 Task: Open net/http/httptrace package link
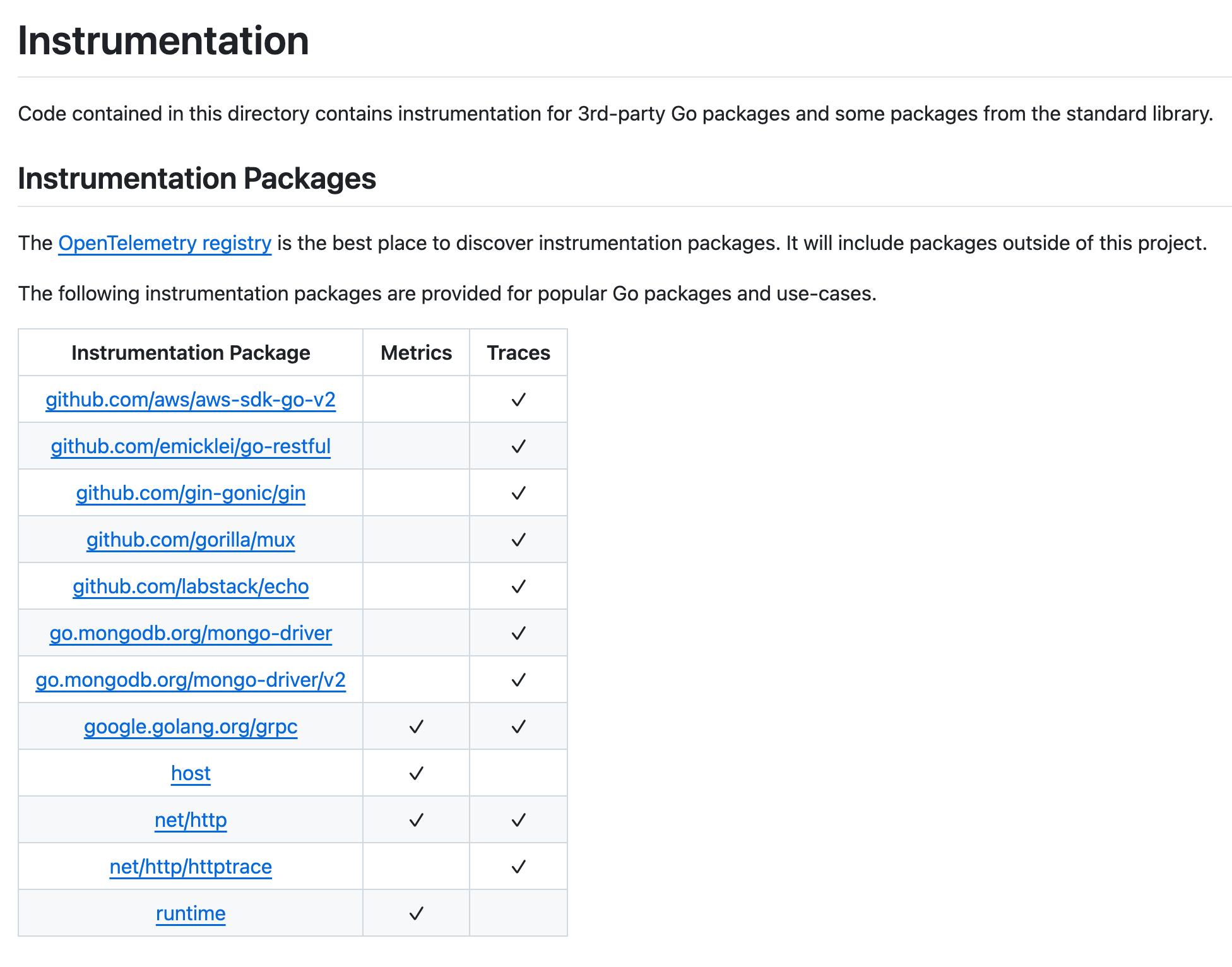191,867
